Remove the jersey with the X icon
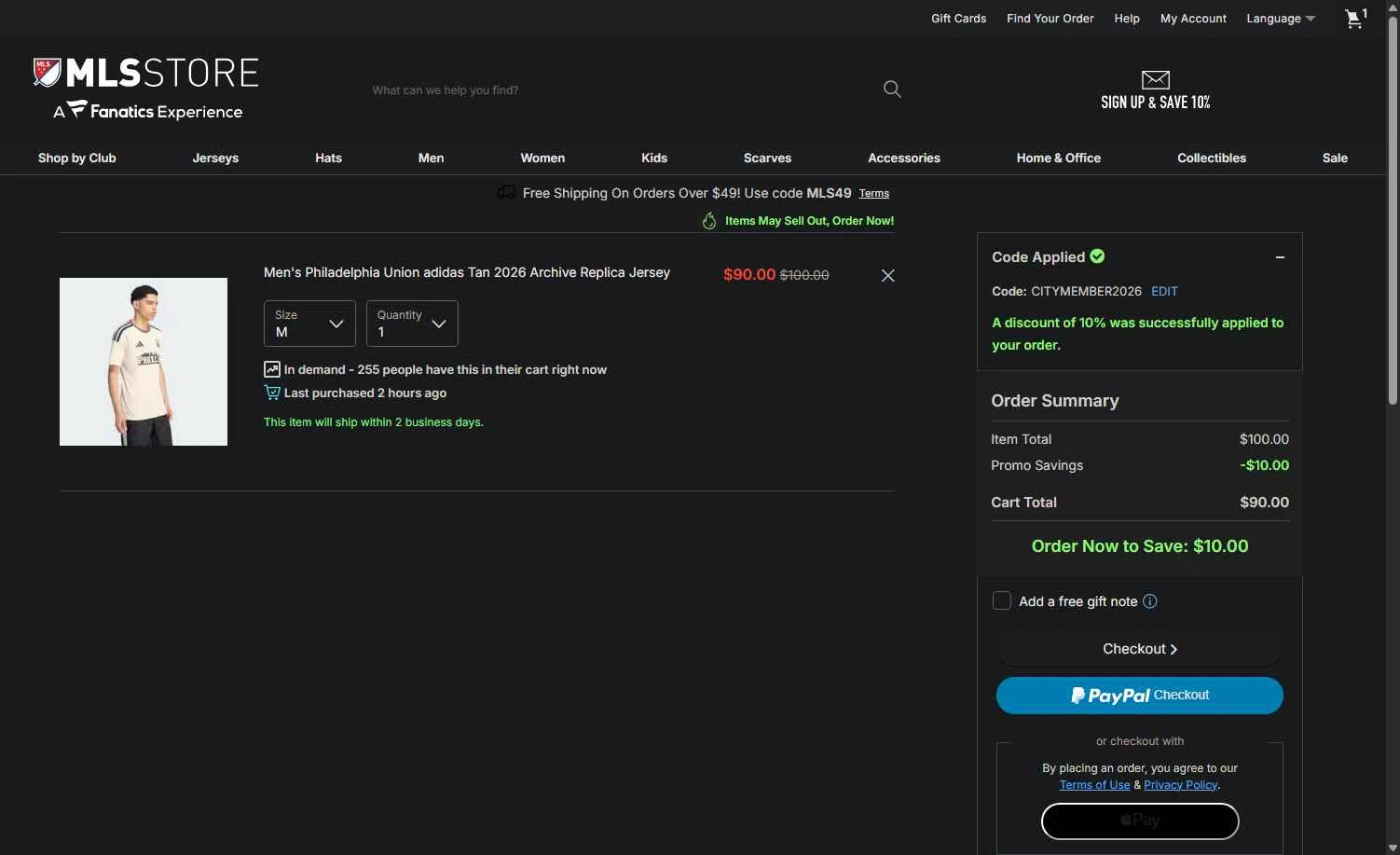 [888, 275]
